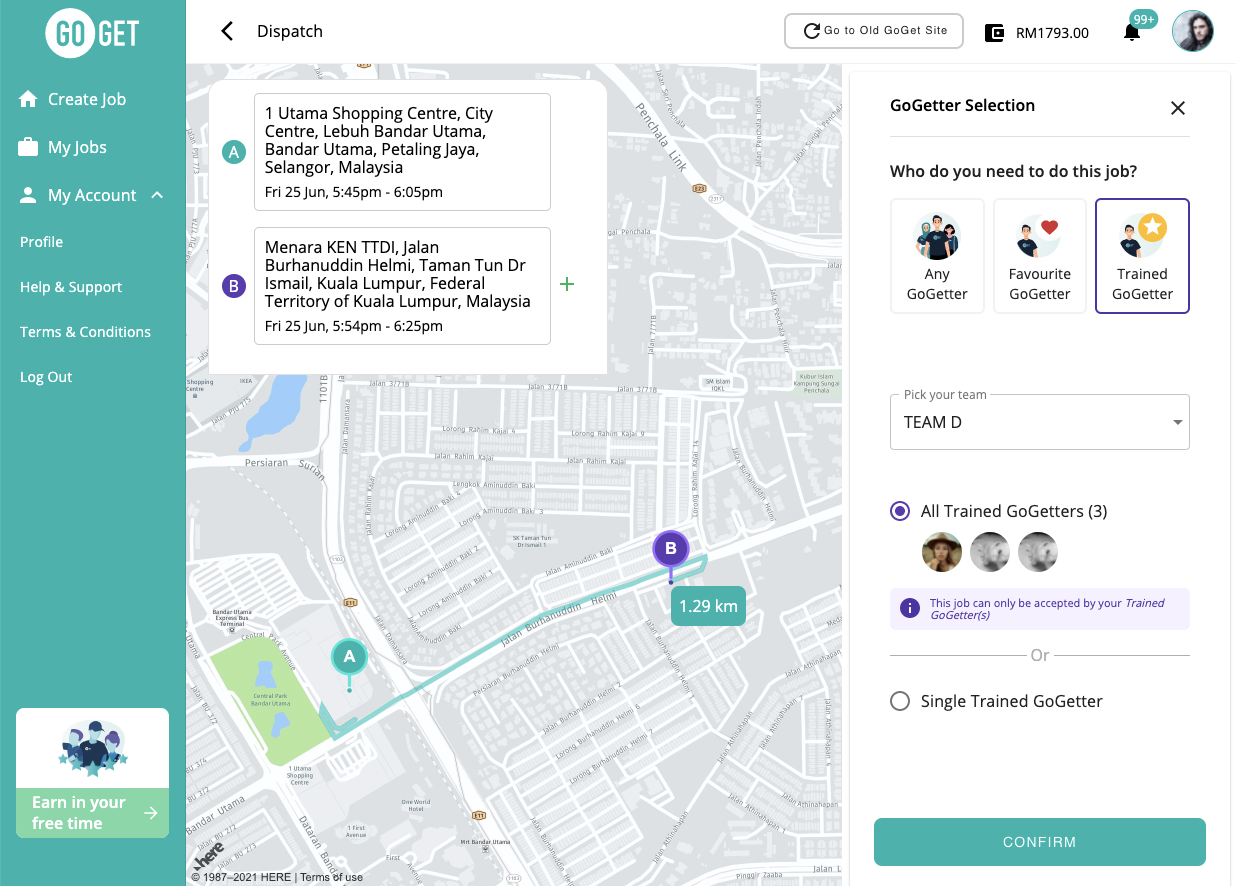The image size is (1236, 886).
Task: Open the Create Job page
Action: pos(87,99)
